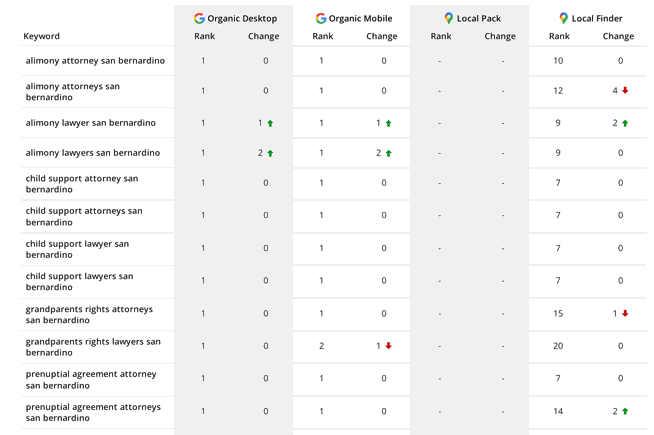
Task: Click green up arrow in alimony lawyers mobile change
Action: pos(388,154)
